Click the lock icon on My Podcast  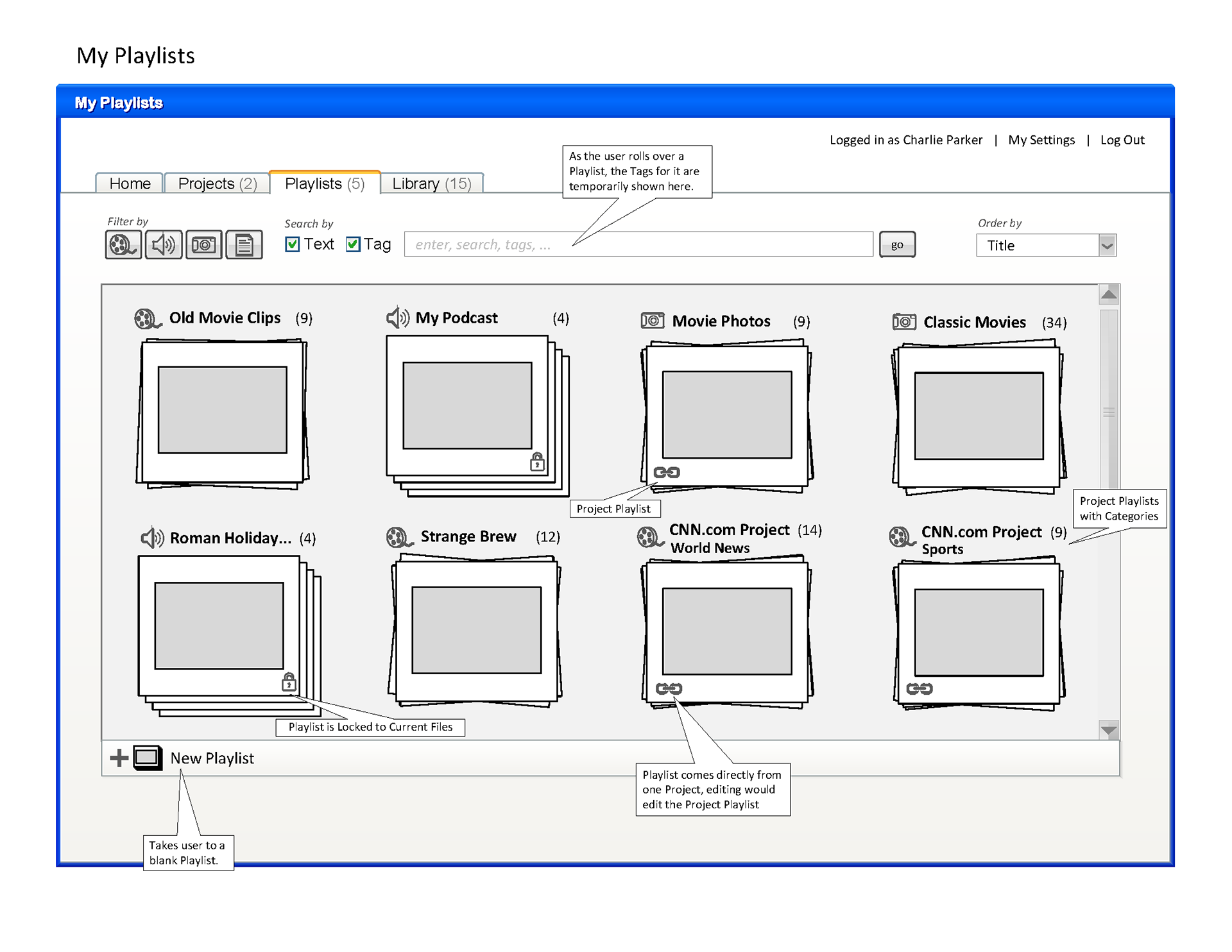(x=537, y=461)
